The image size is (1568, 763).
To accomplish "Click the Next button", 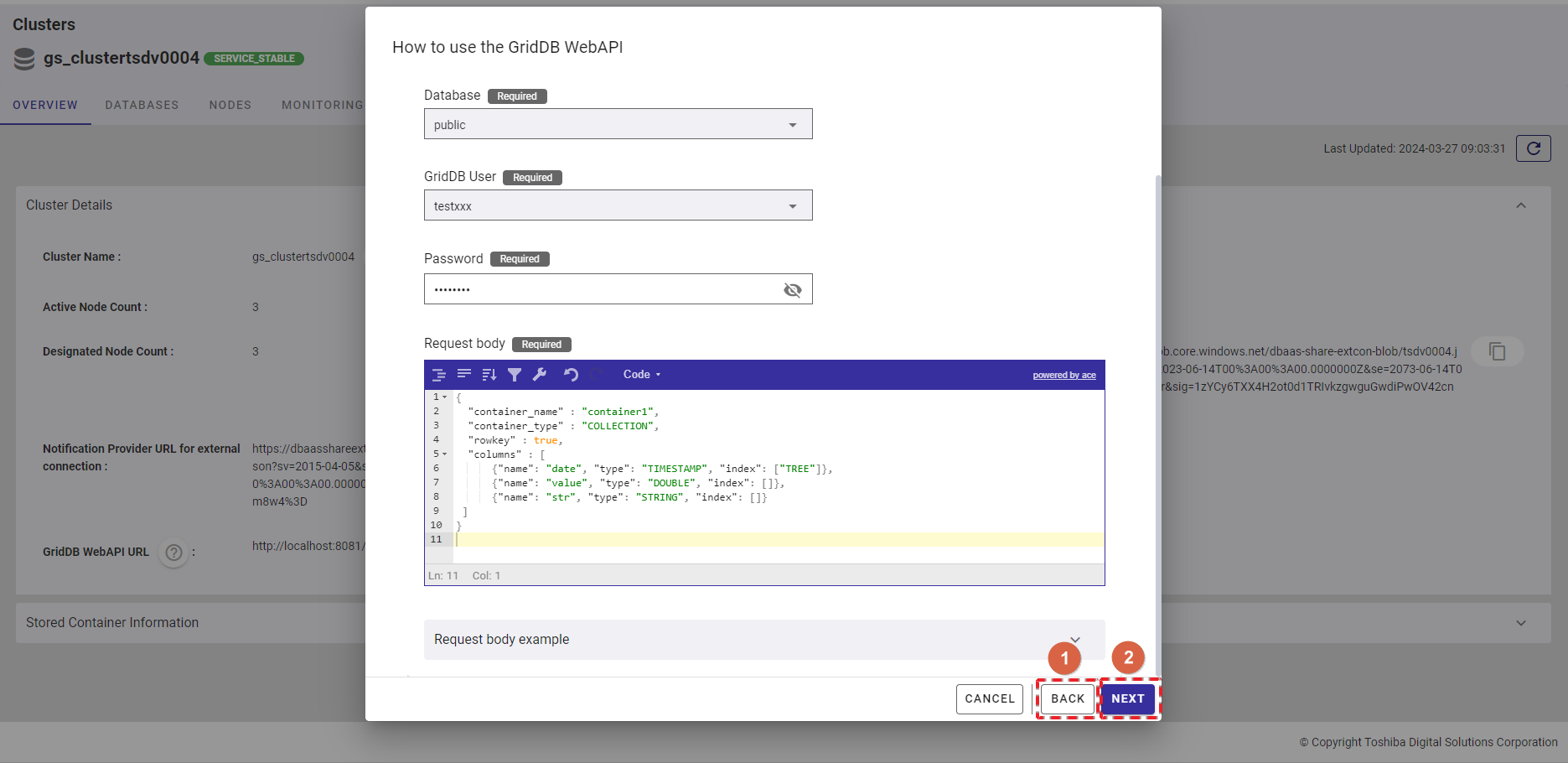I will point(1127,698).
